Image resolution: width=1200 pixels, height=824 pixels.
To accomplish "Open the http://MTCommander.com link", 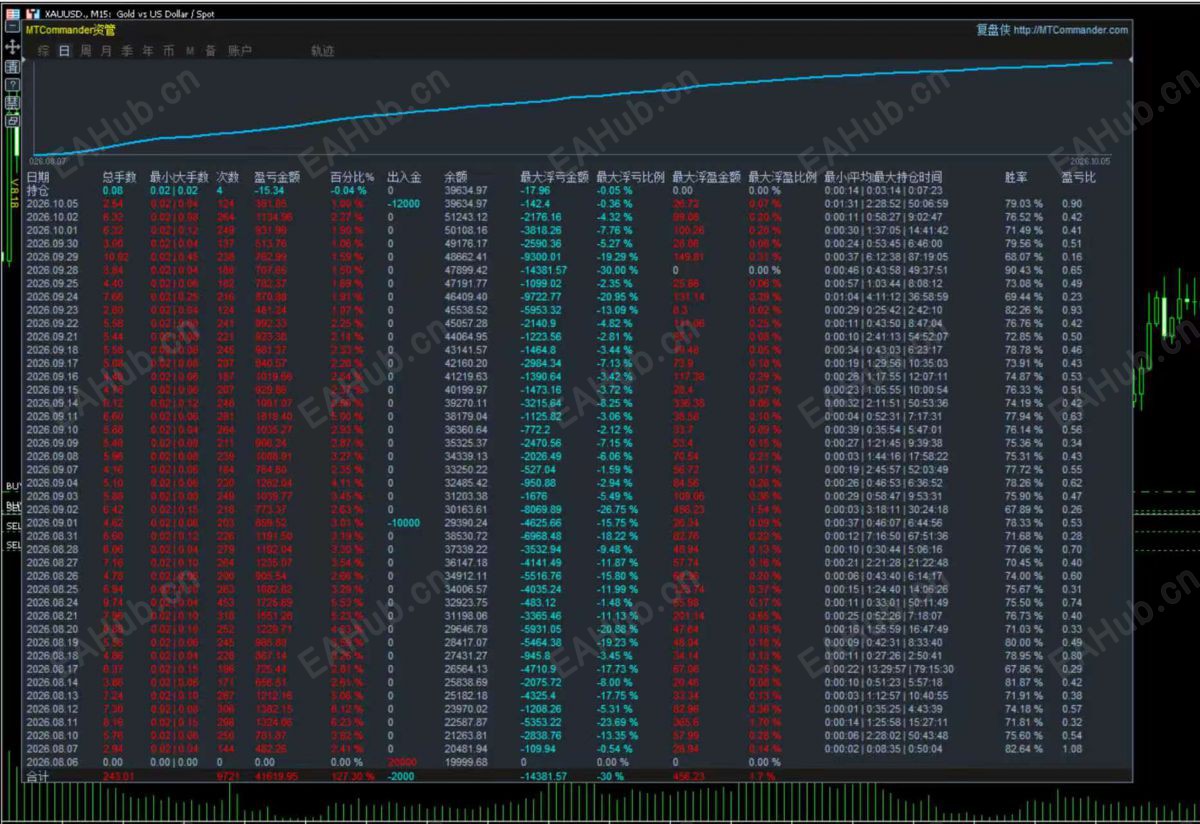I will 1070,30.
